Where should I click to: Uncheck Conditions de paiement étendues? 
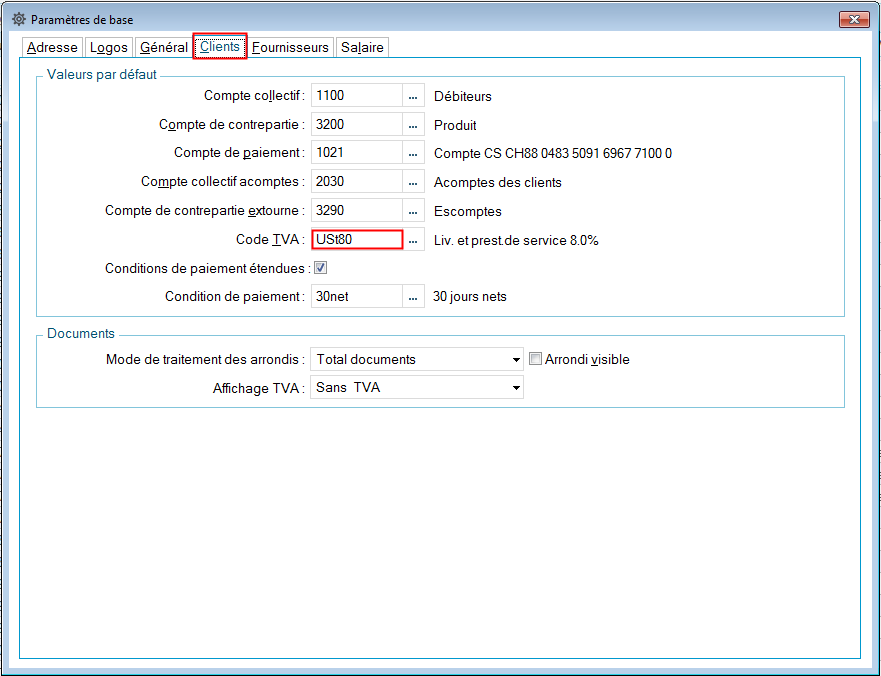pyautogui.click(x=321, y=268)
